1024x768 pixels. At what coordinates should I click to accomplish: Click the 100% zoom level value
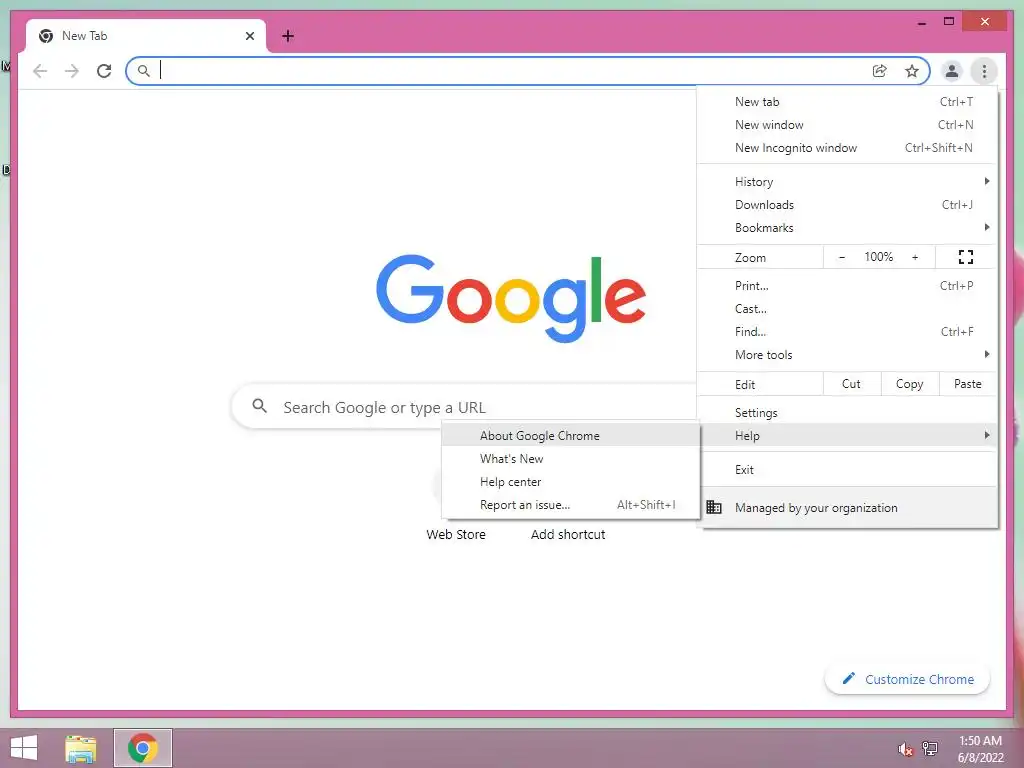pyautogui.click(x=878, y=257)
